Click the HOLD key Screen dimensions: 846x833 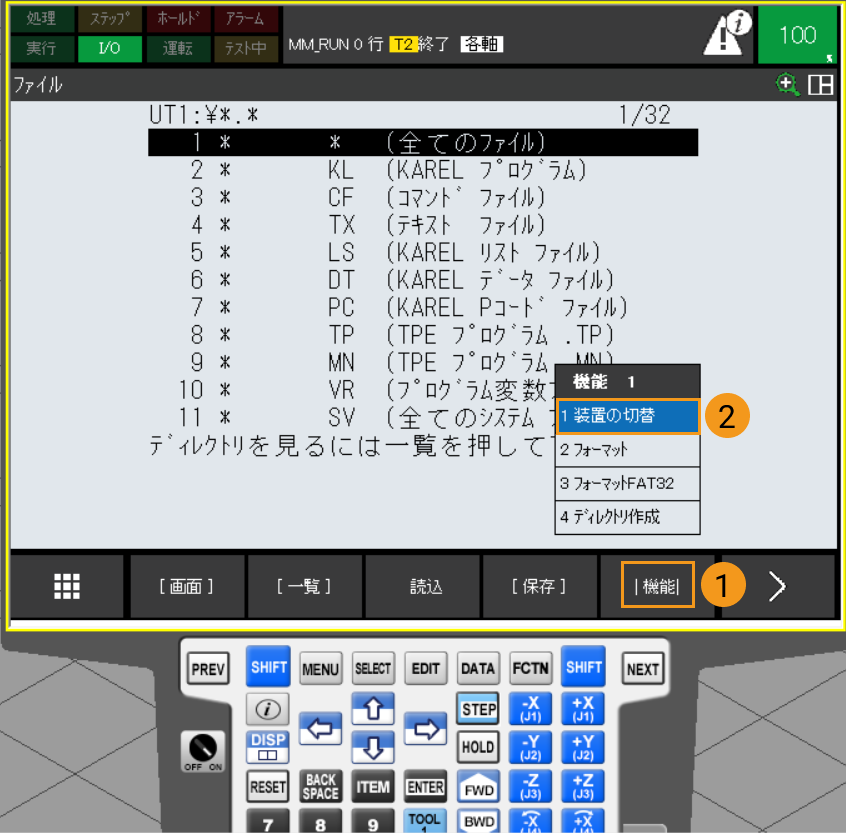[478, 747]
